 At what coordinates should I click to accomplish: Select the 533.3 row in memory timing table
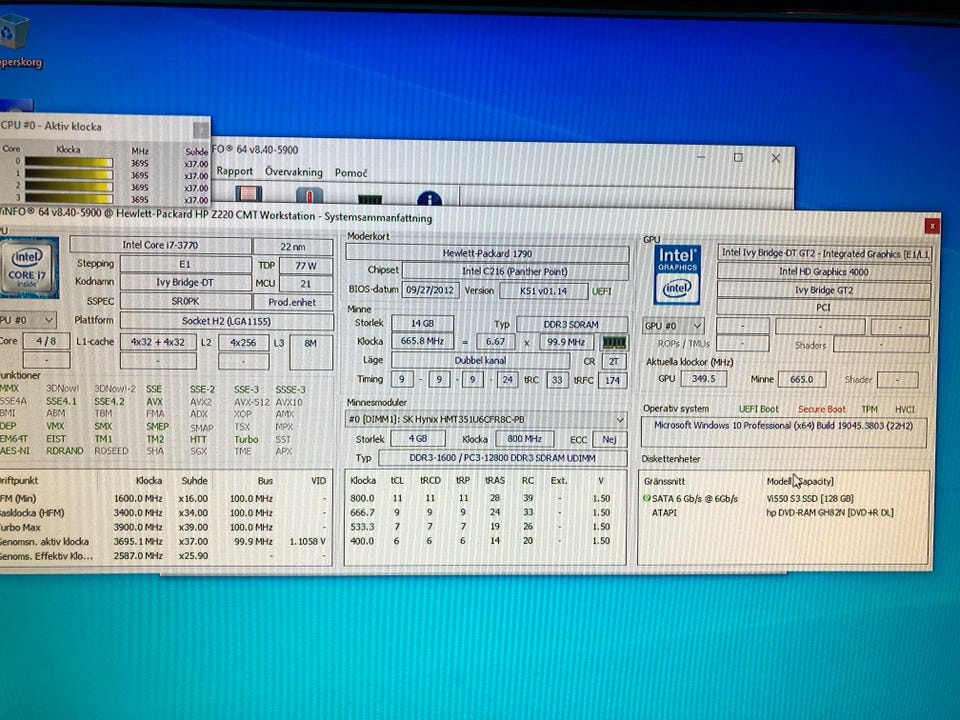(x=485, y=527)
